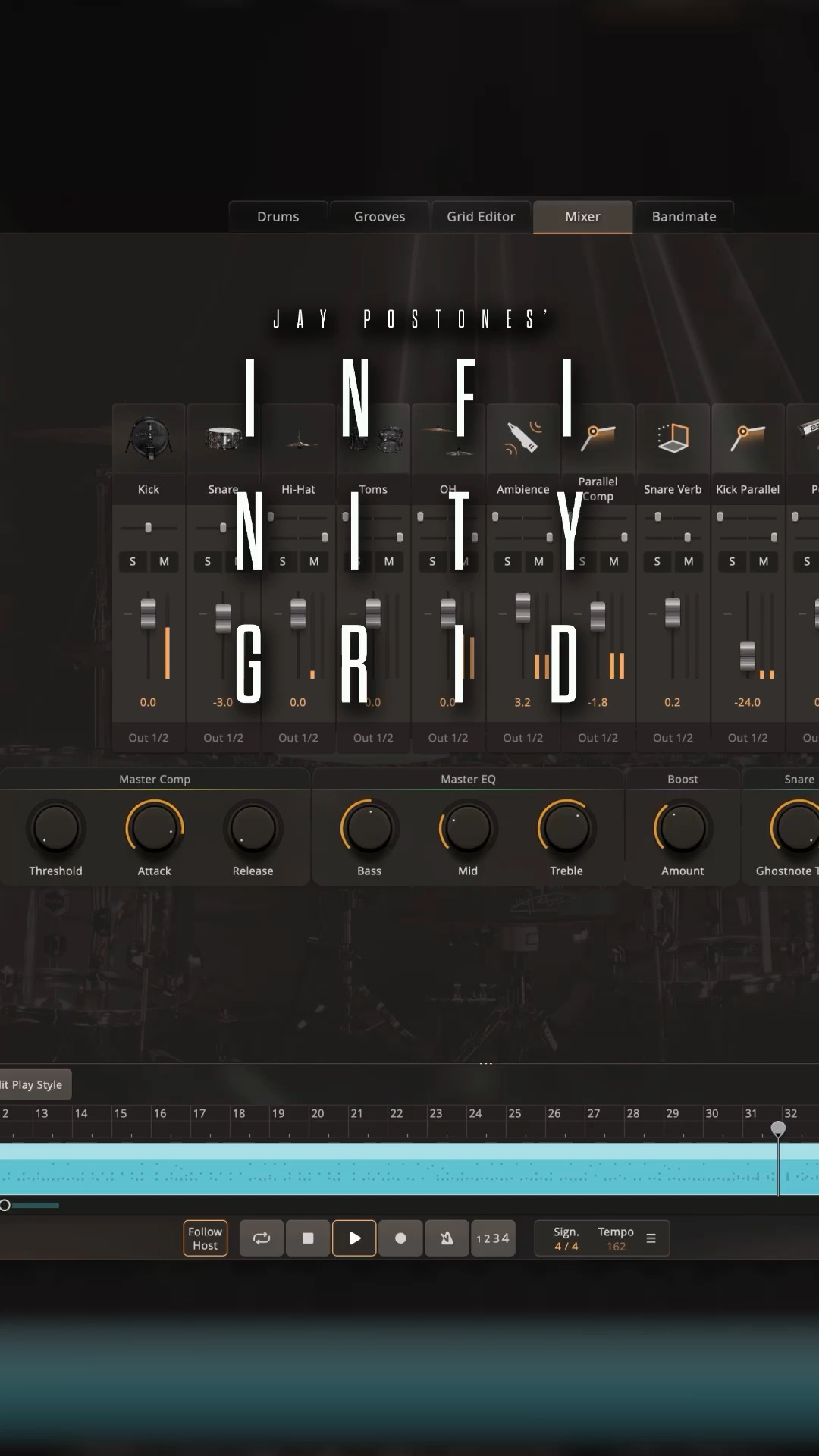Open the Kick channel Out 1/2 selector
819x1456 pixels.
coord(149,738)
